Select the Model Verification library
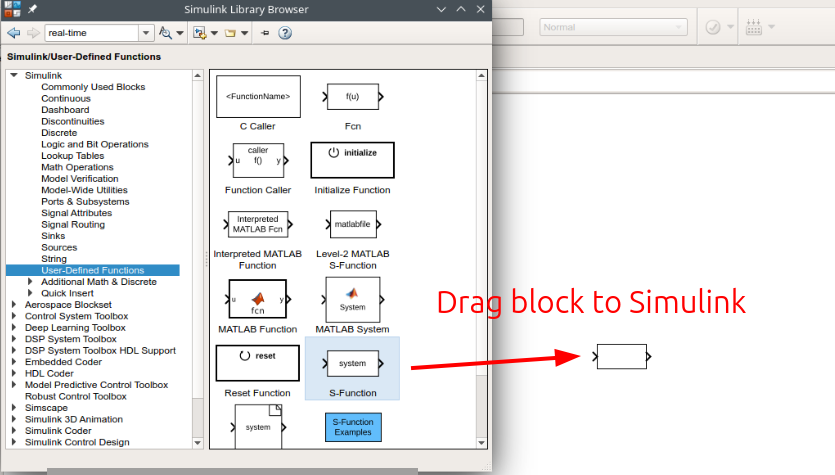The width and height of the screenshot is (835, 475). tap(80, 178)
